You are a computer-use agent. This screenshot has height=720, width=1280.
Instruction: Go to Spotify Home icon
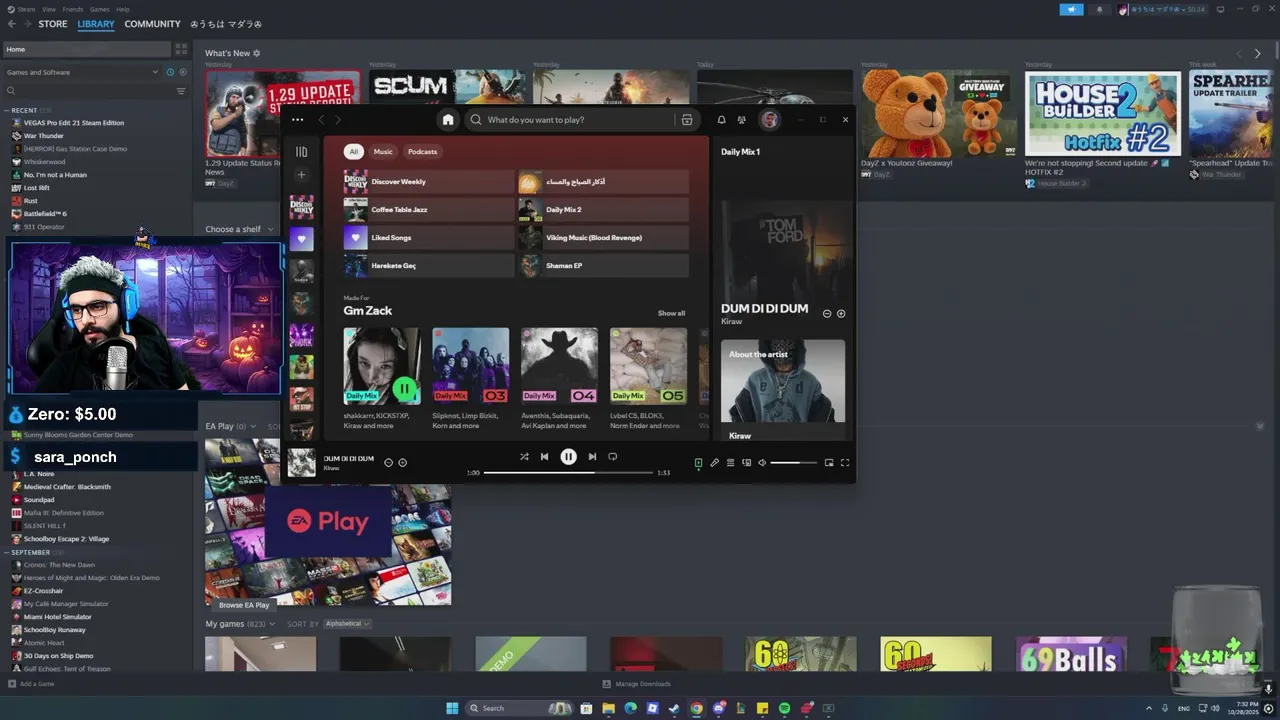click(448, 119)
